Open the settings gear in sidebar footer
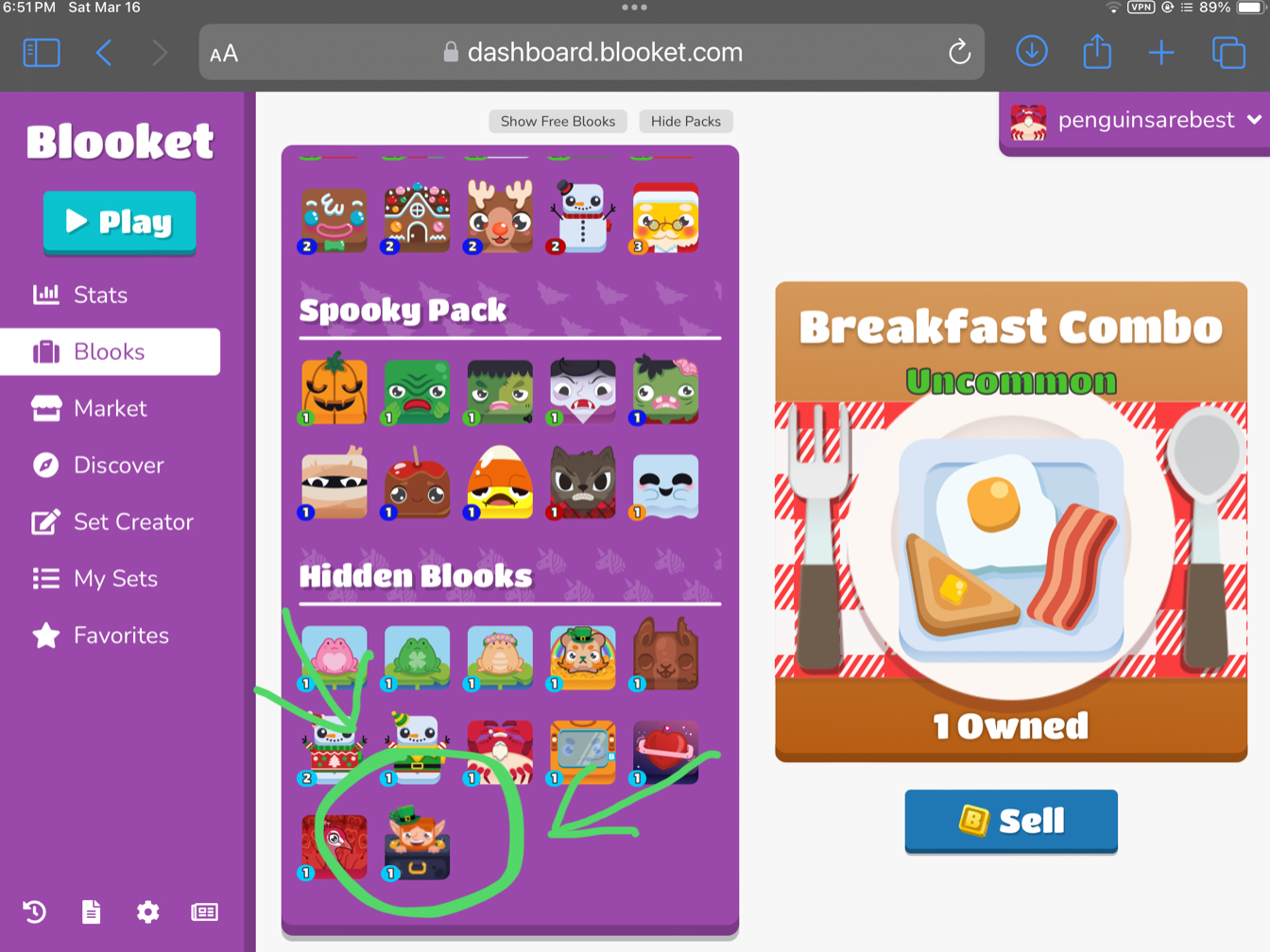 coord(147,911)
